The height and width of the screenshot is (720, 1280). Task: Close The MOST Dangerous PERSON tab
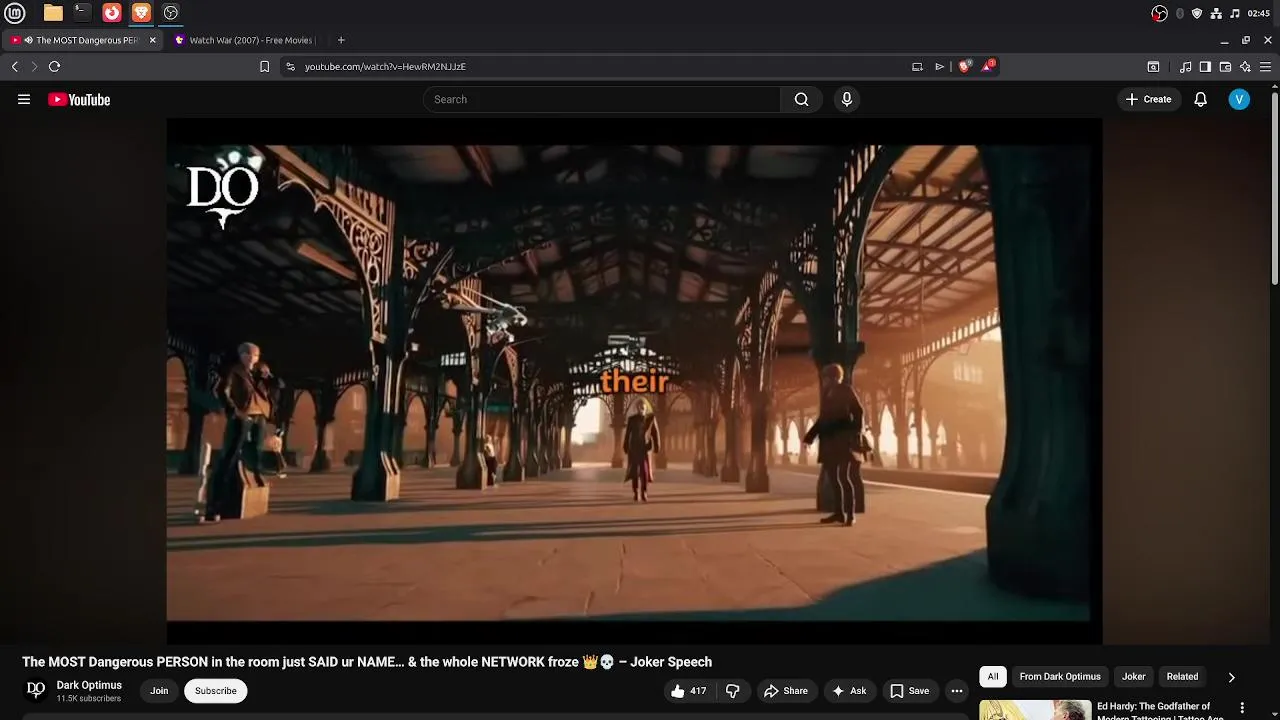[152, 40]
